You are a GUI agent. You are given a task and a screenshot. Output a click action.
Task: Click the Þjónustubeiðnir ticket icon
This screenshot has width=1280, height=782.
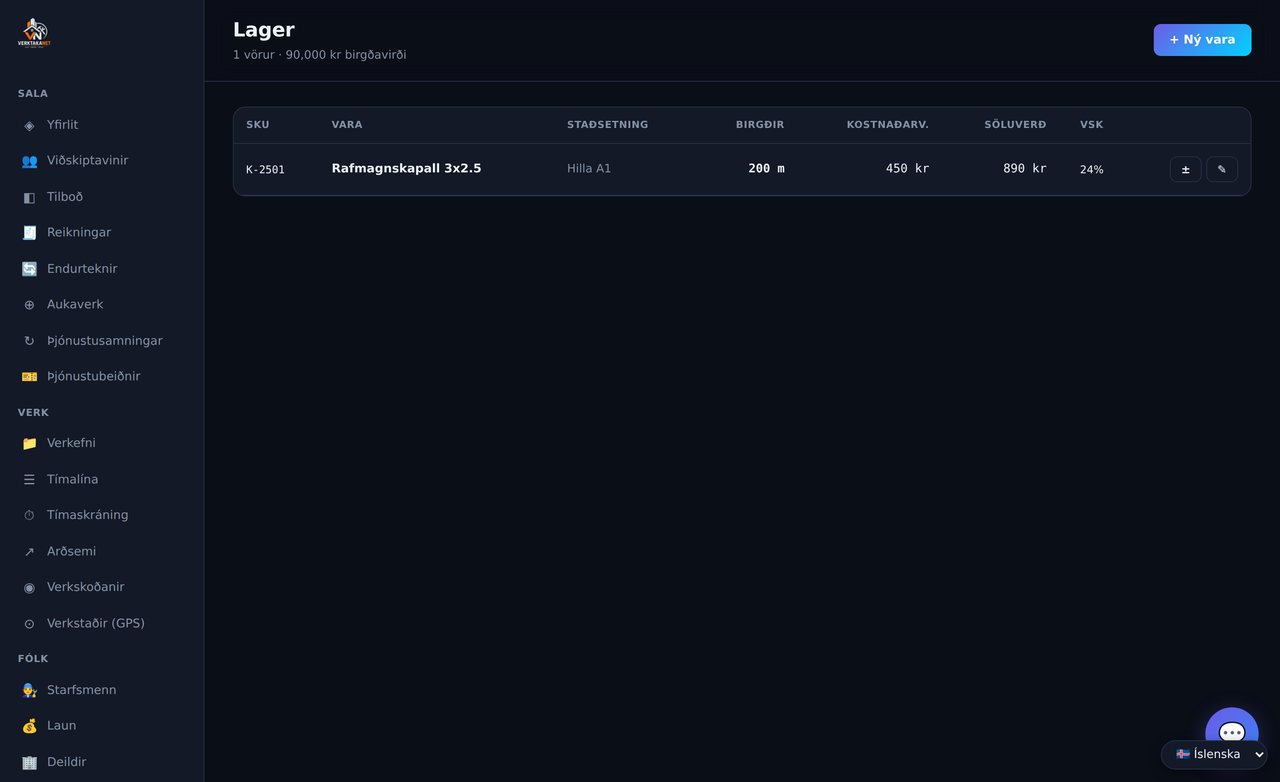(x=29, y=377)
